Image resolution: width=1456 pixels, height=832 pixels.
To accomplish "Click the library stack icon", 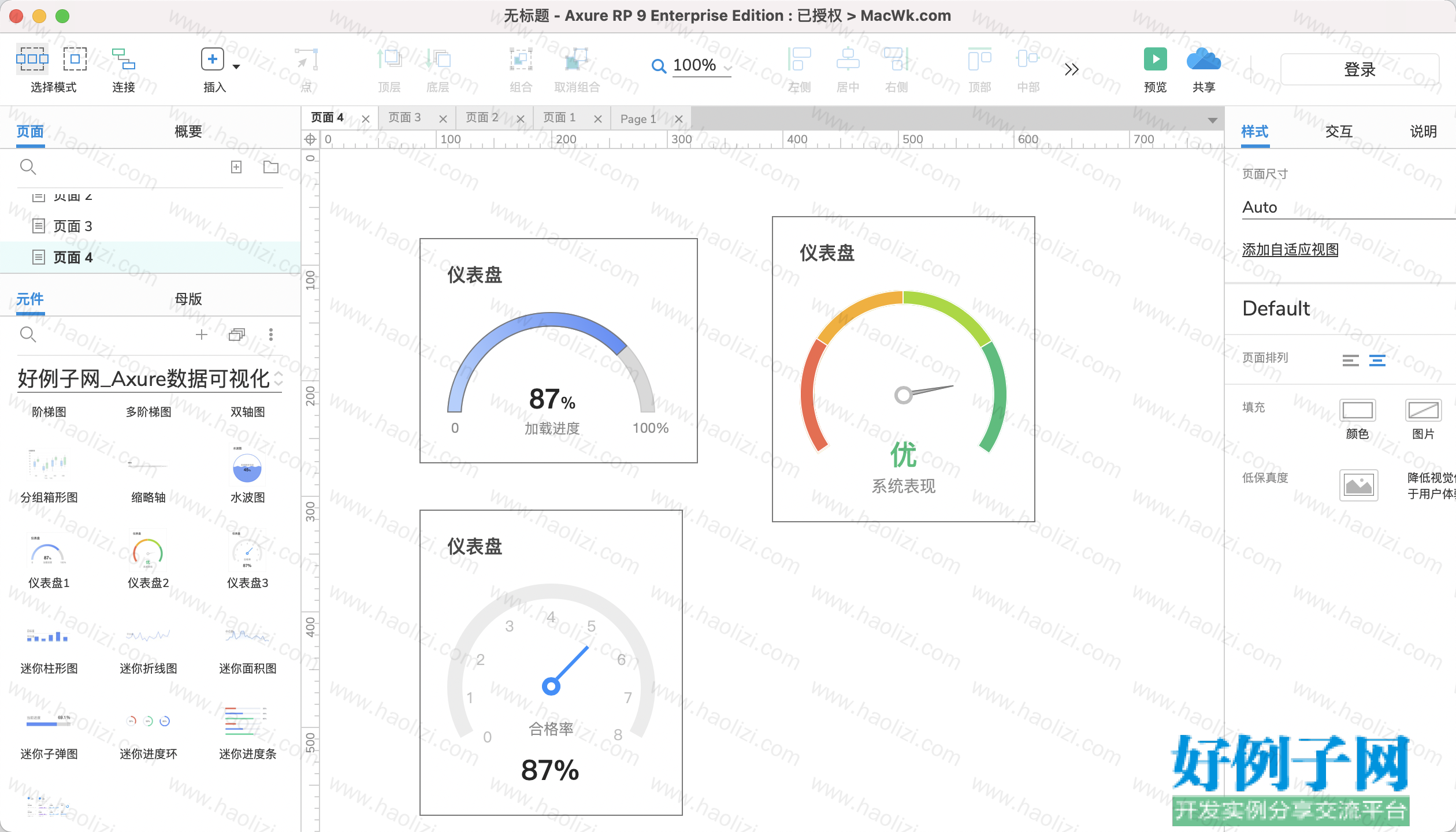I will point(237,335).
